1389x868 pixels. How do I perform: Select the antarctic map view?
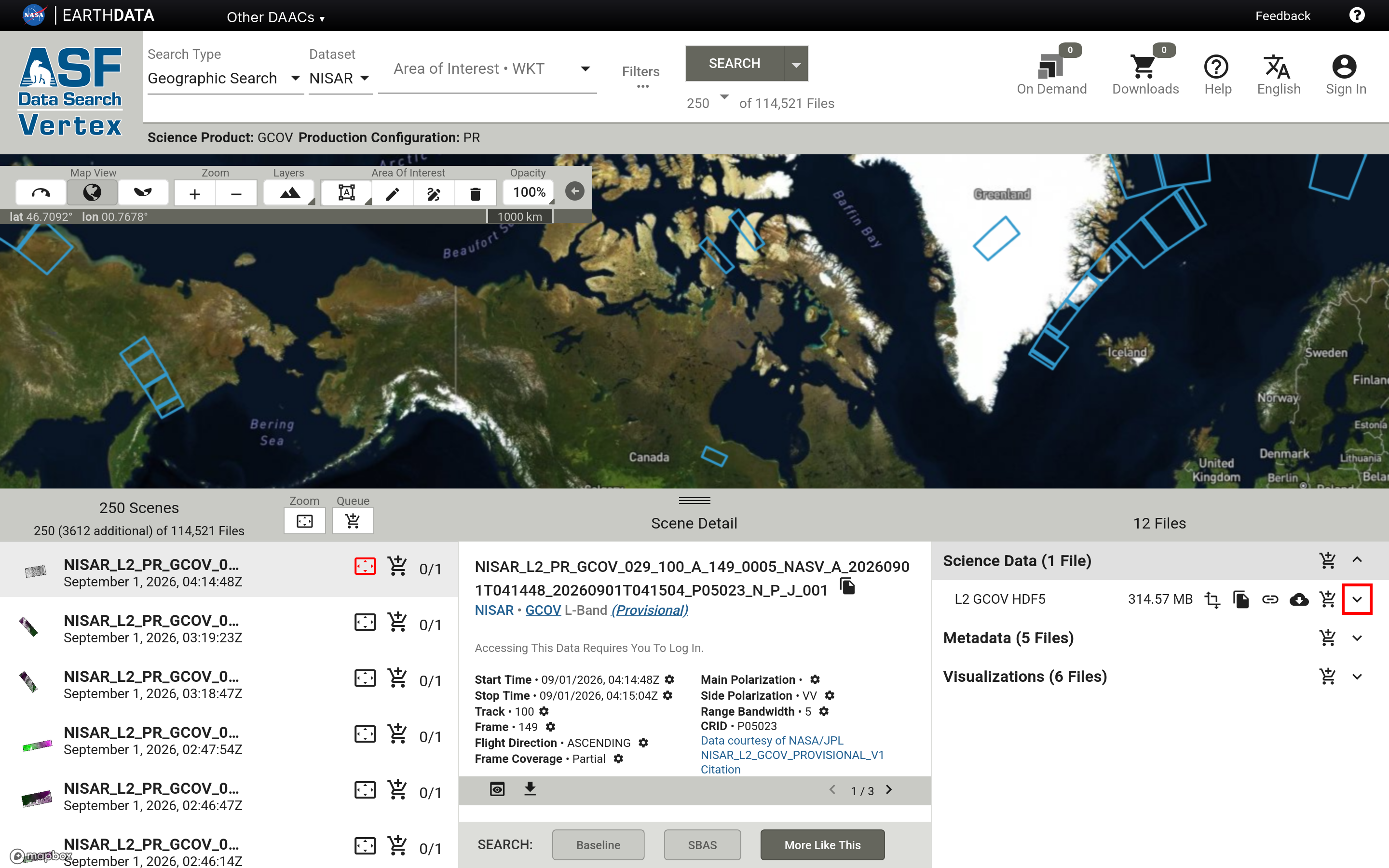tap(143, 193)
